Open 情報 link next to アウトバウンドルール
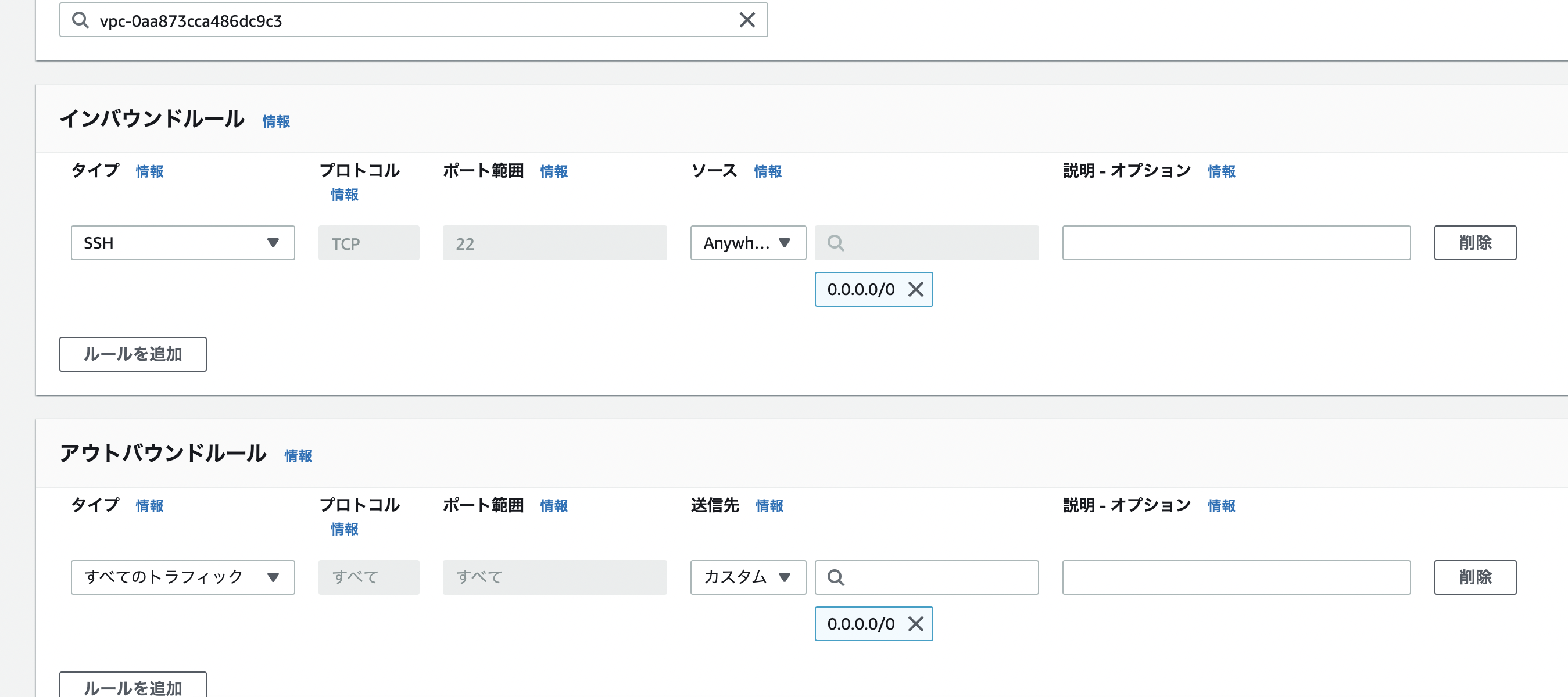This screenshot has width=1568, height=697. coord(298,455)
